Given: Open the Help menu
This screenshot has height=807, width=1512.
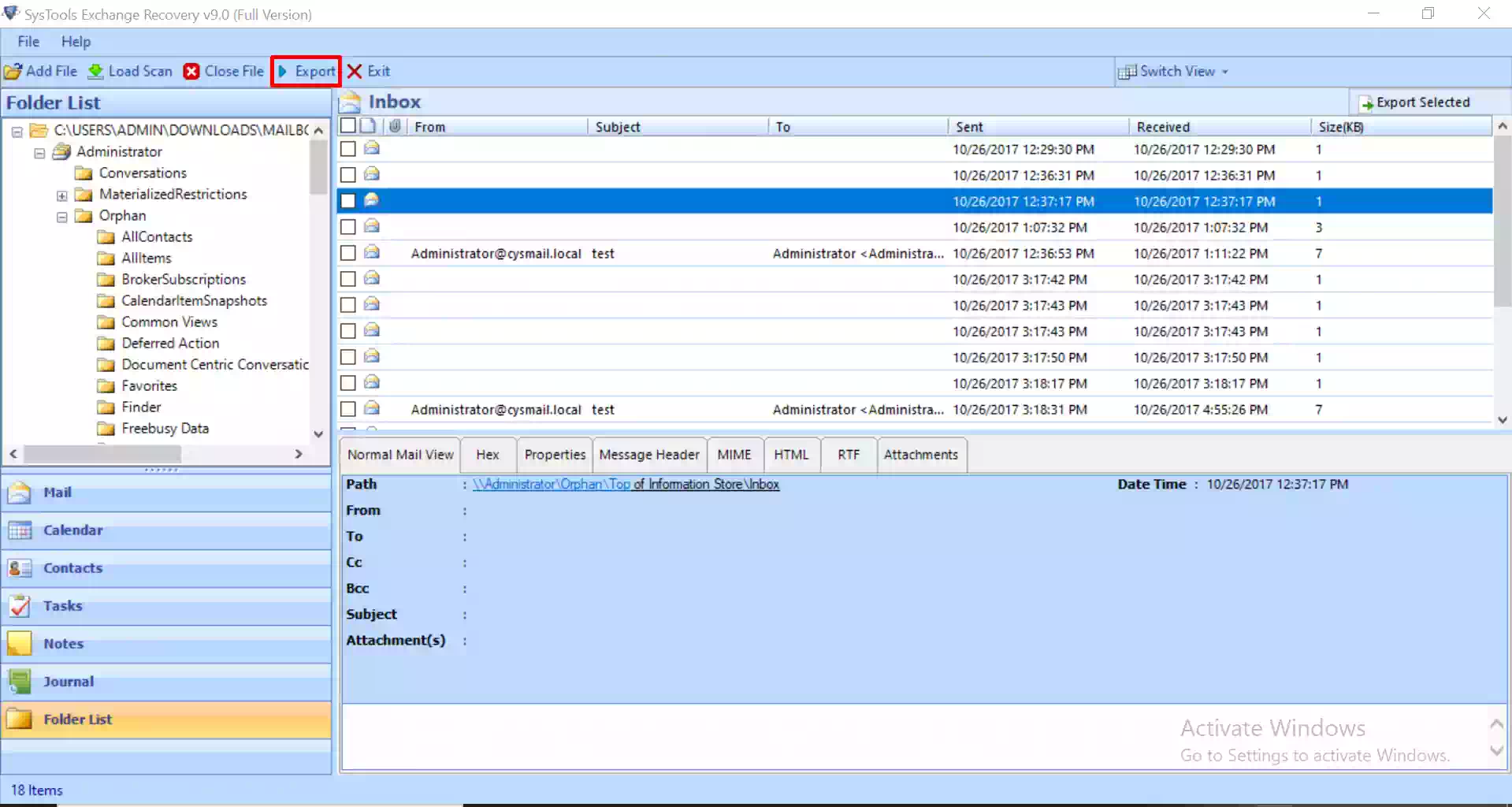Looking at the screenshot, I should (76, 42).
